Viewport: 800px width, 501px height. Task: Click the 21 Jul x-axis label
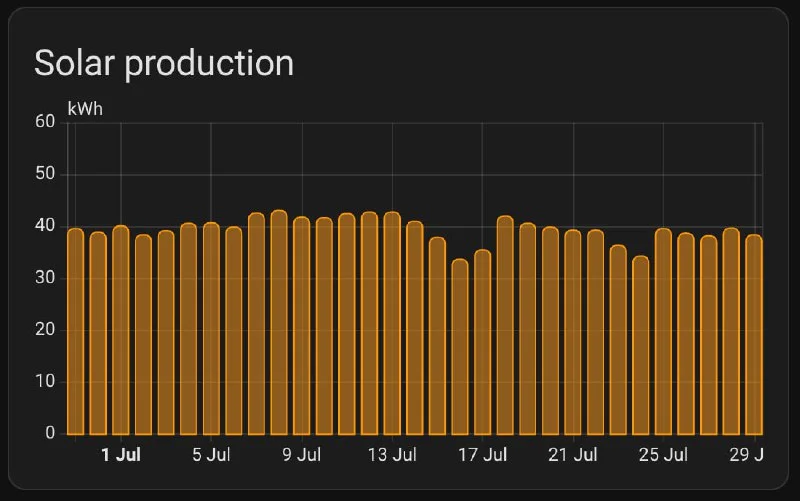pos(573,456)
